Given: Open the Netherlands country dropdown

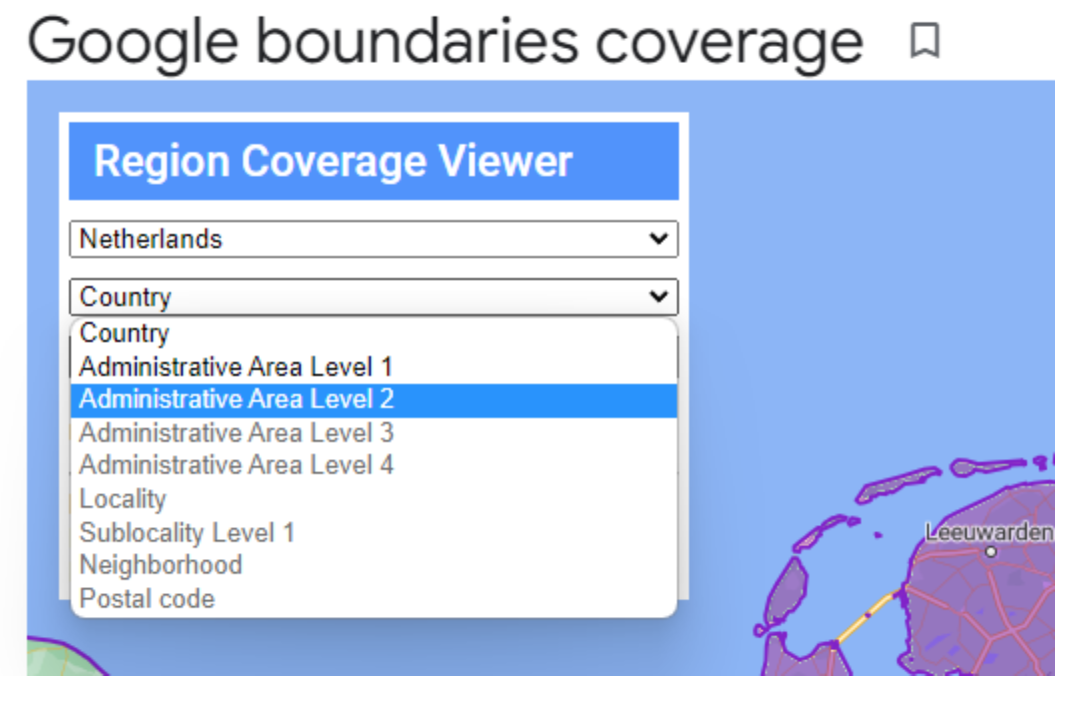Looking at the screenshot, I should pyautogui.click(x=374, y=239).
